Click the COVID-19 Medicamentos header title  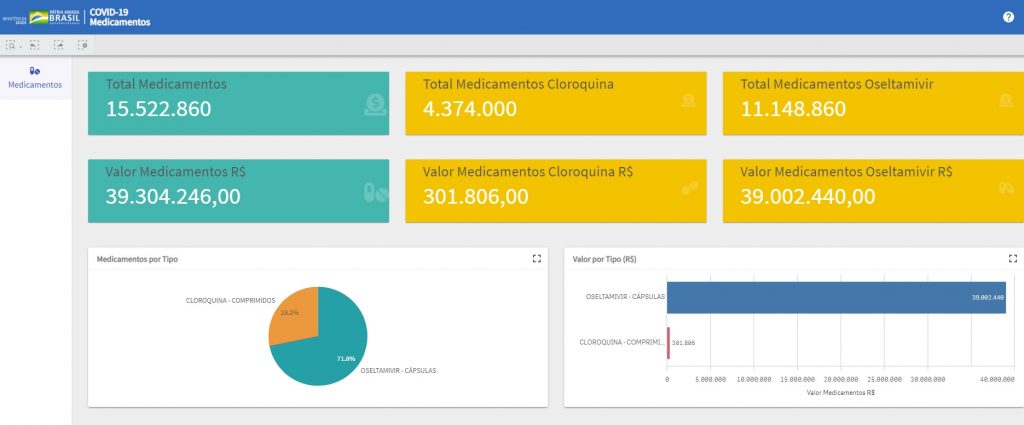119,17
